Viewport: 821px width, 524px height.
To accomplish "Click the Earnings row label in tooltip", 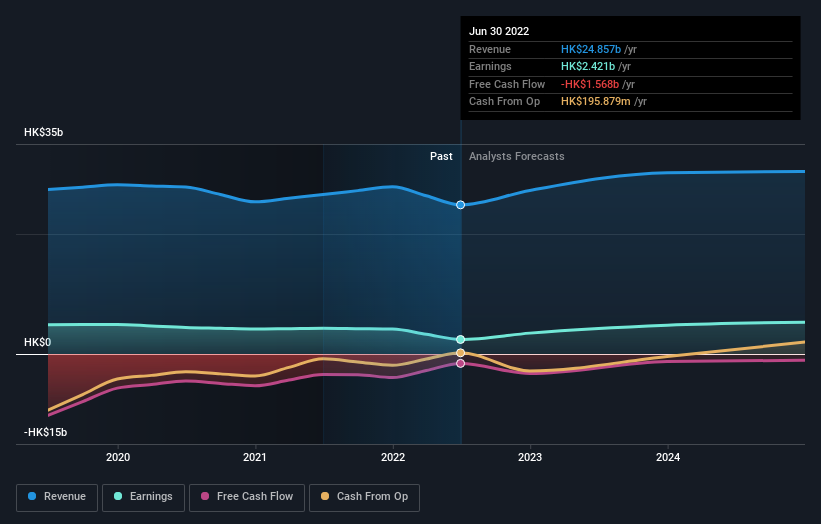I will (490, 66).
